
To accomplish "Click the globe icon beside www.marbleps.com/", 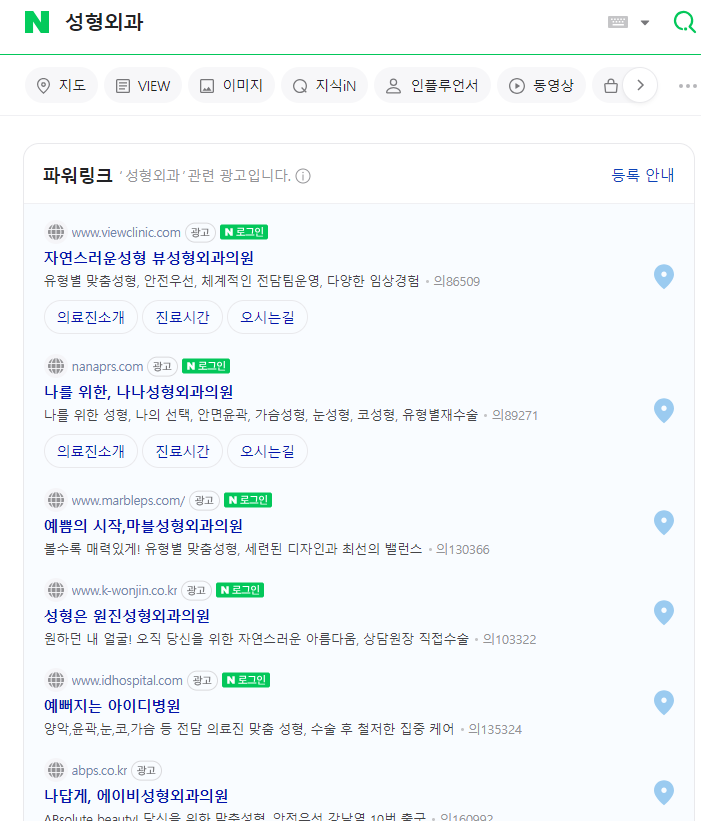I will tap(56, 500).
